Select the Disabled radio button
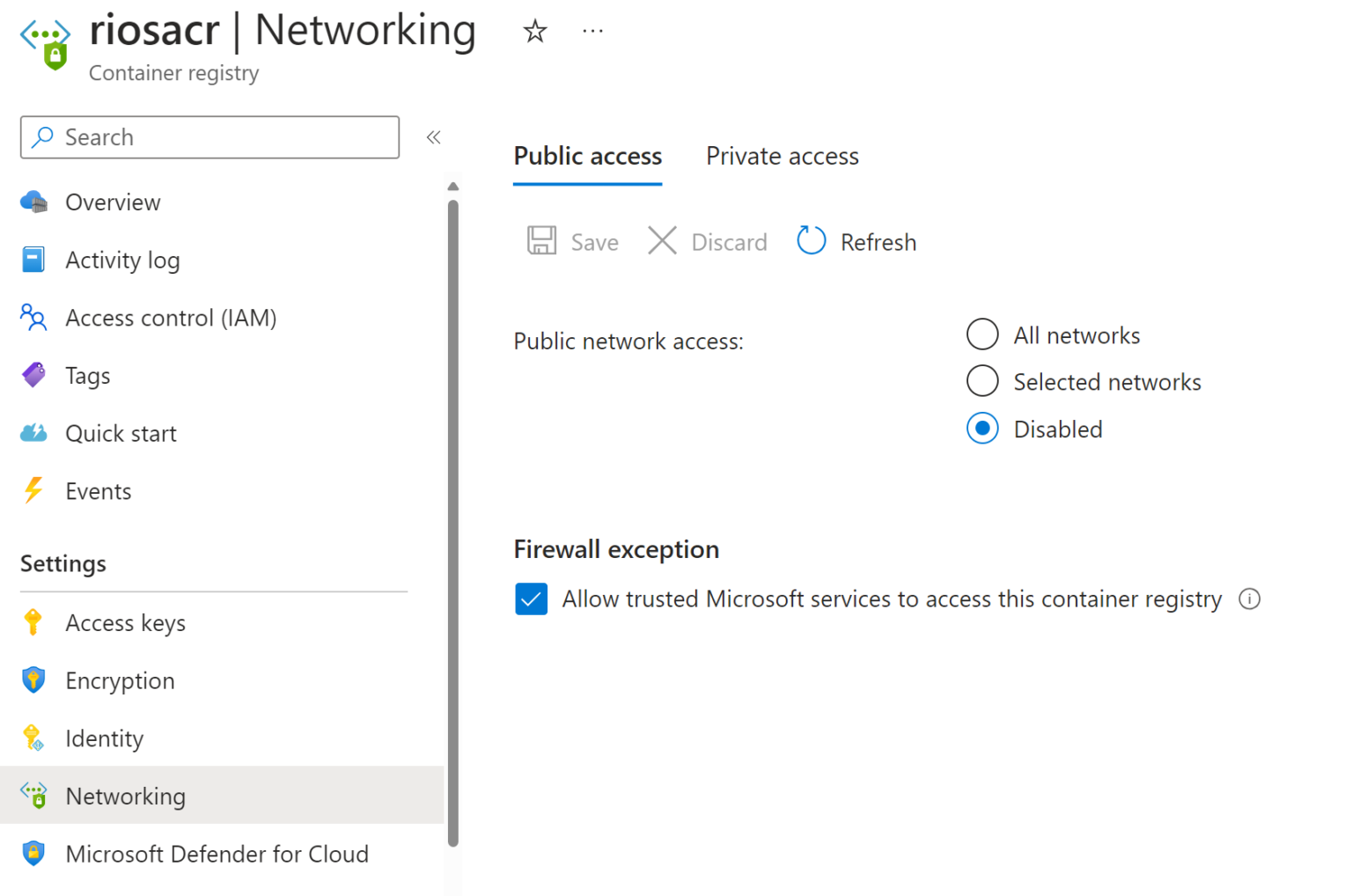Image resolution: width=1352 pixels, height=896 pixels. [x=982, y=429]
